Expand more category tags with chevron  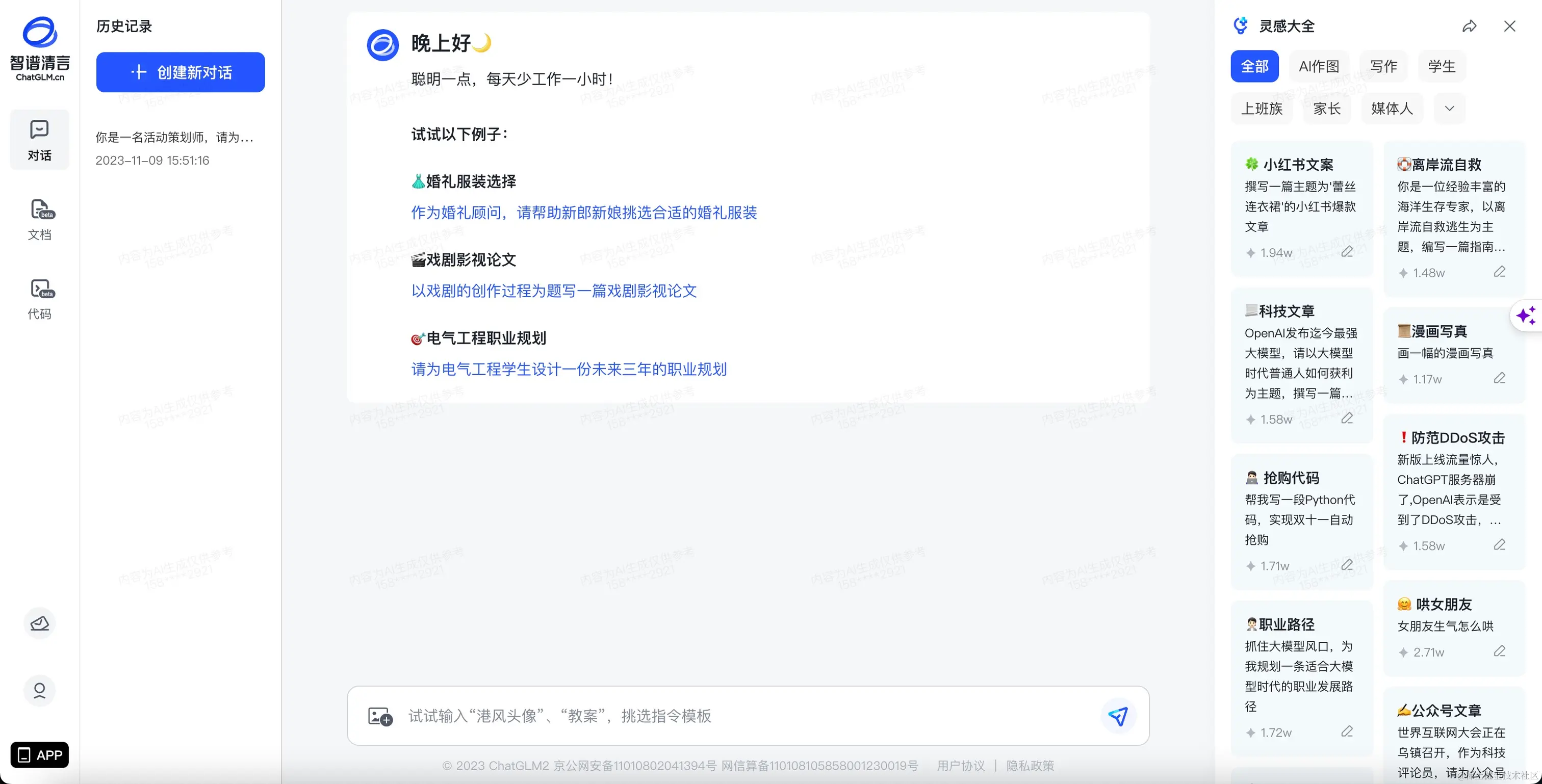tap(1449, 109)
